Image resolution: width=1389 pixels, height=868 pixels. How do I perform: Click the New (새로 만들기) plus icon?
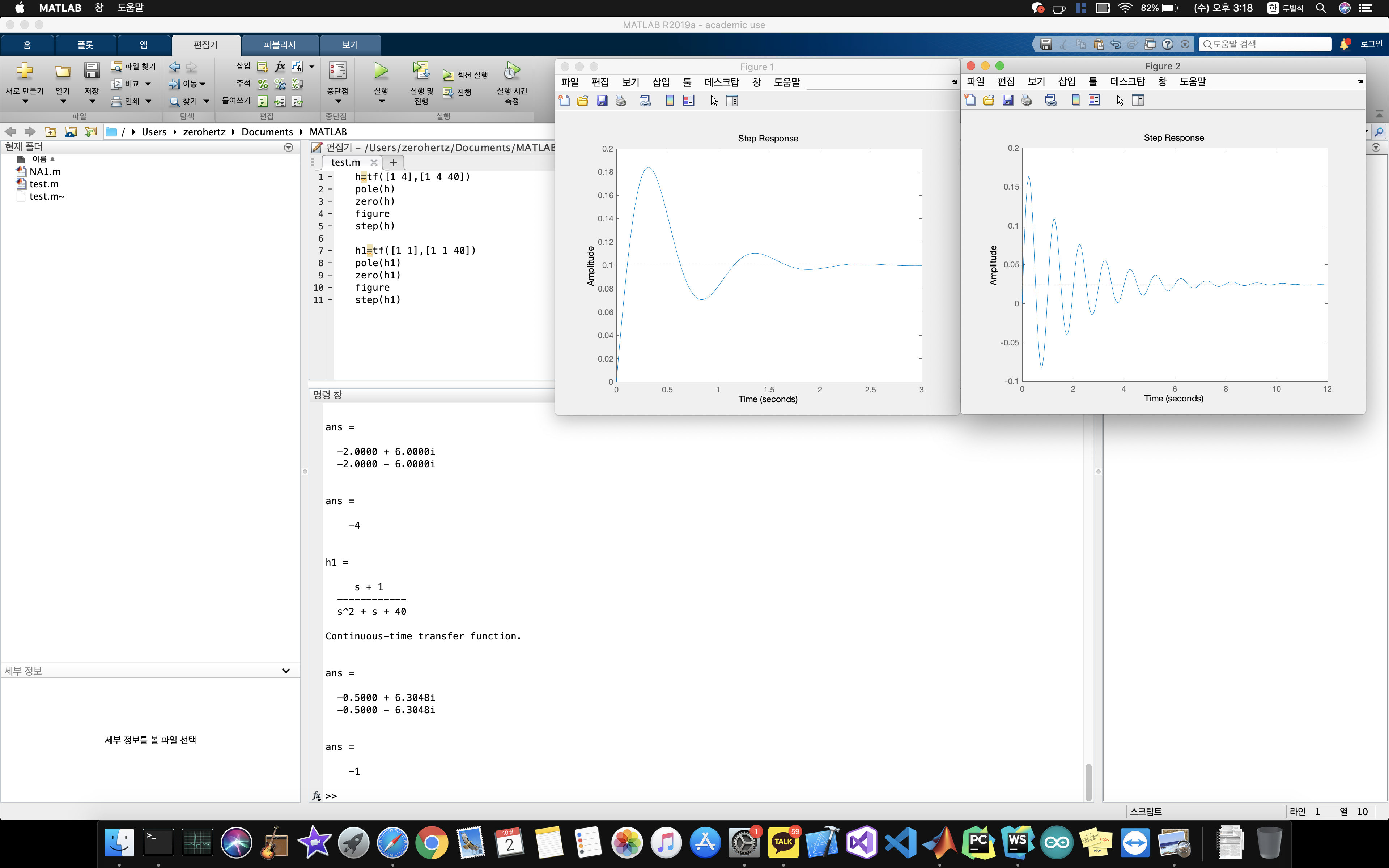[x=25, y=71]
